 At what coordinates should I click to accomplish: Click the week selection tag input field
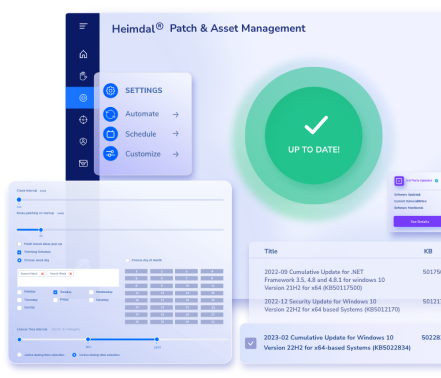pos(68,278)
